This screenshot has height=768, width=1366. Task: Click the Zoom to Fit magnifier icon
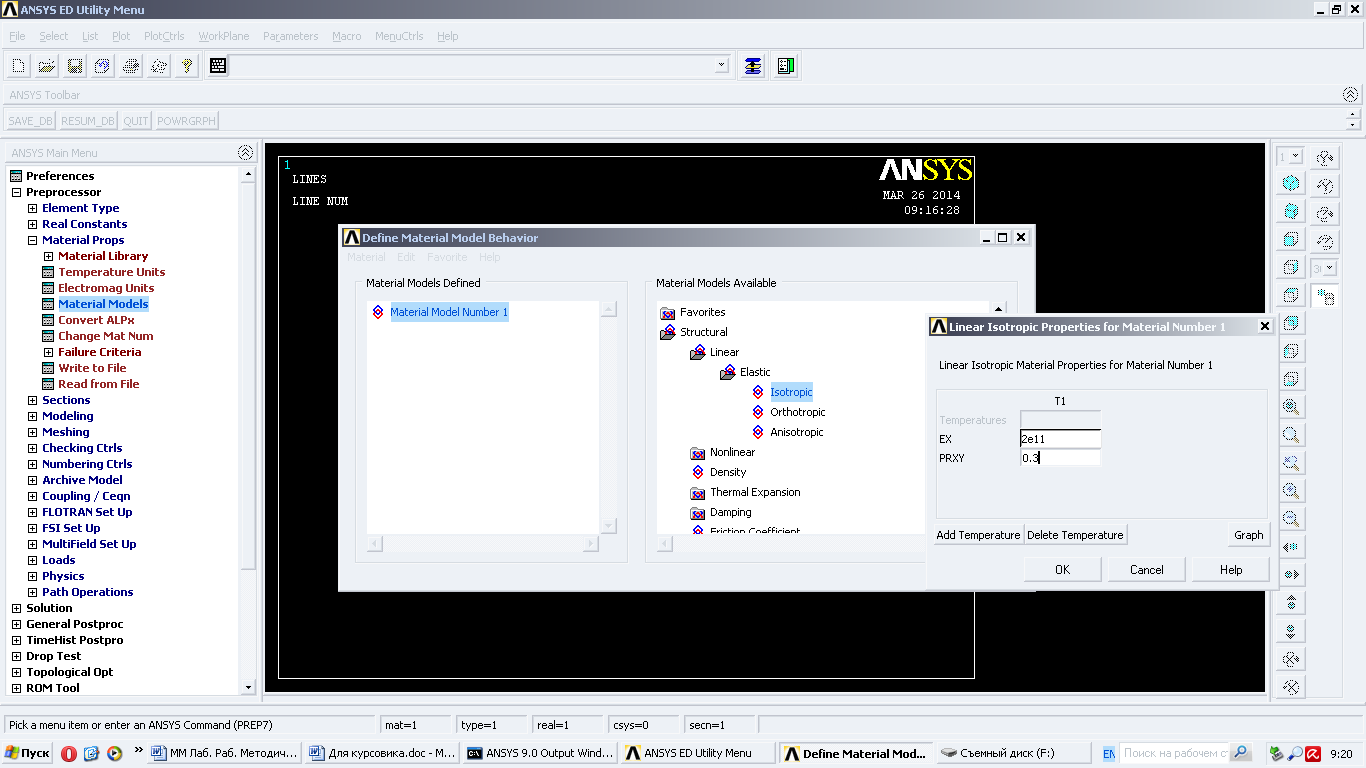(1291, 407)
